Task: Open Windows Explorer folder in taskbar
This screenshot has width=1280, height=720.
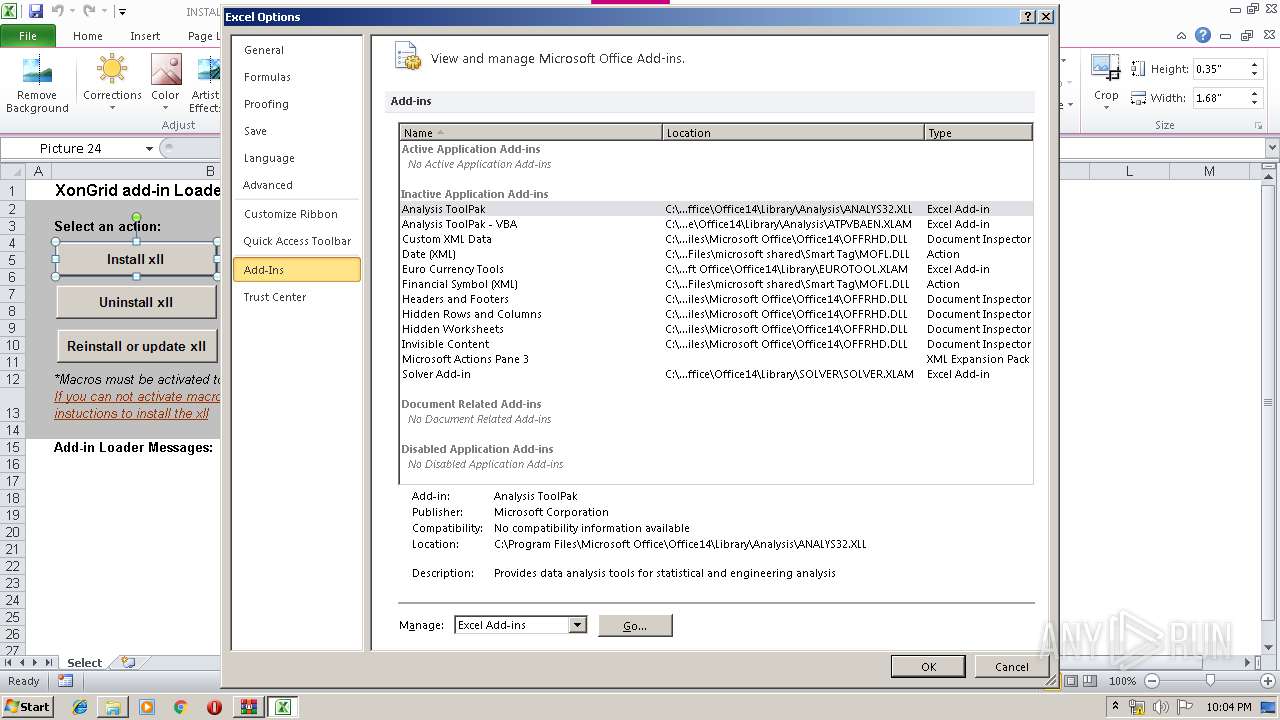Action: coord(113,707)
